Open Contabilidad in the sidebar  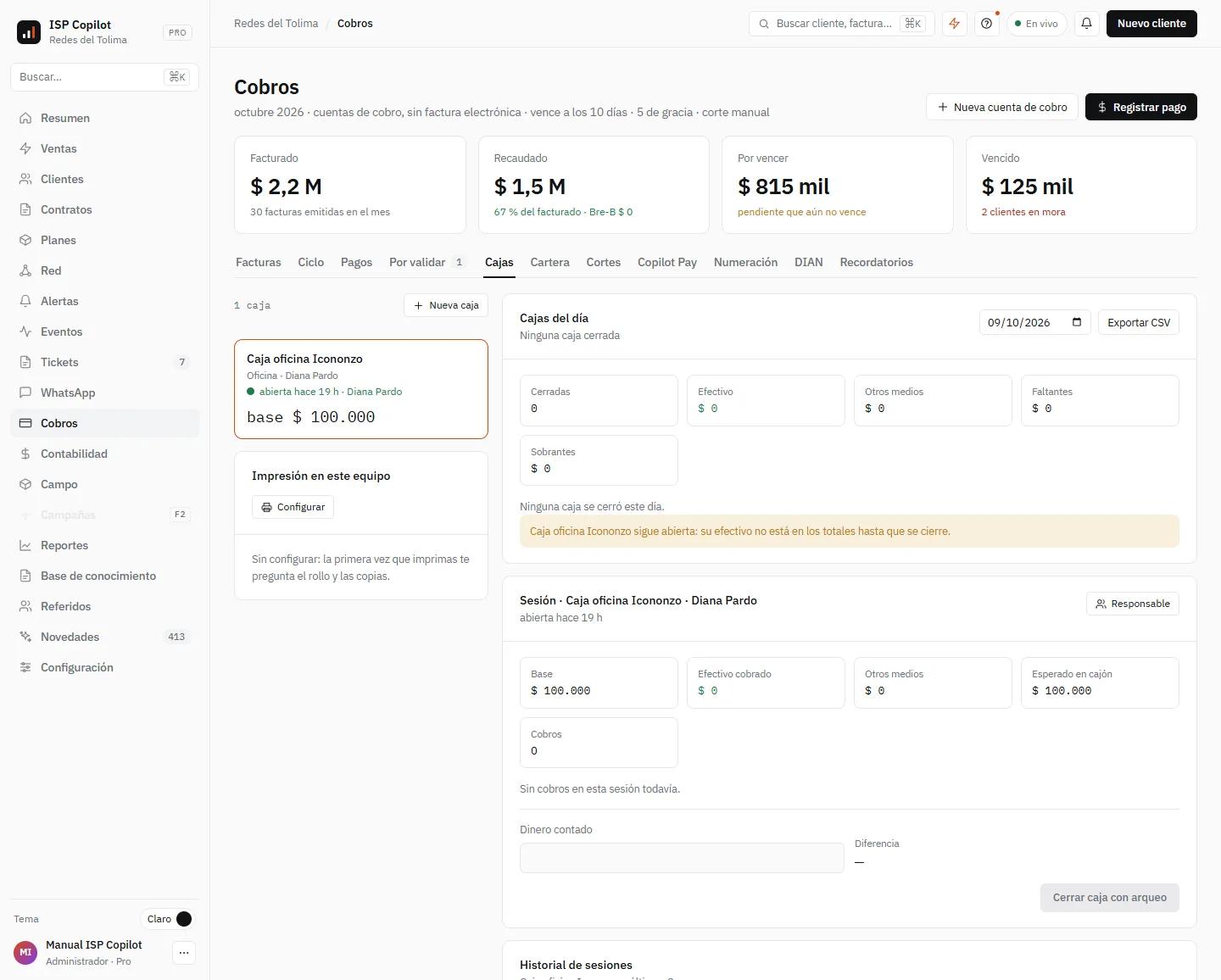(x=104, y=454)
